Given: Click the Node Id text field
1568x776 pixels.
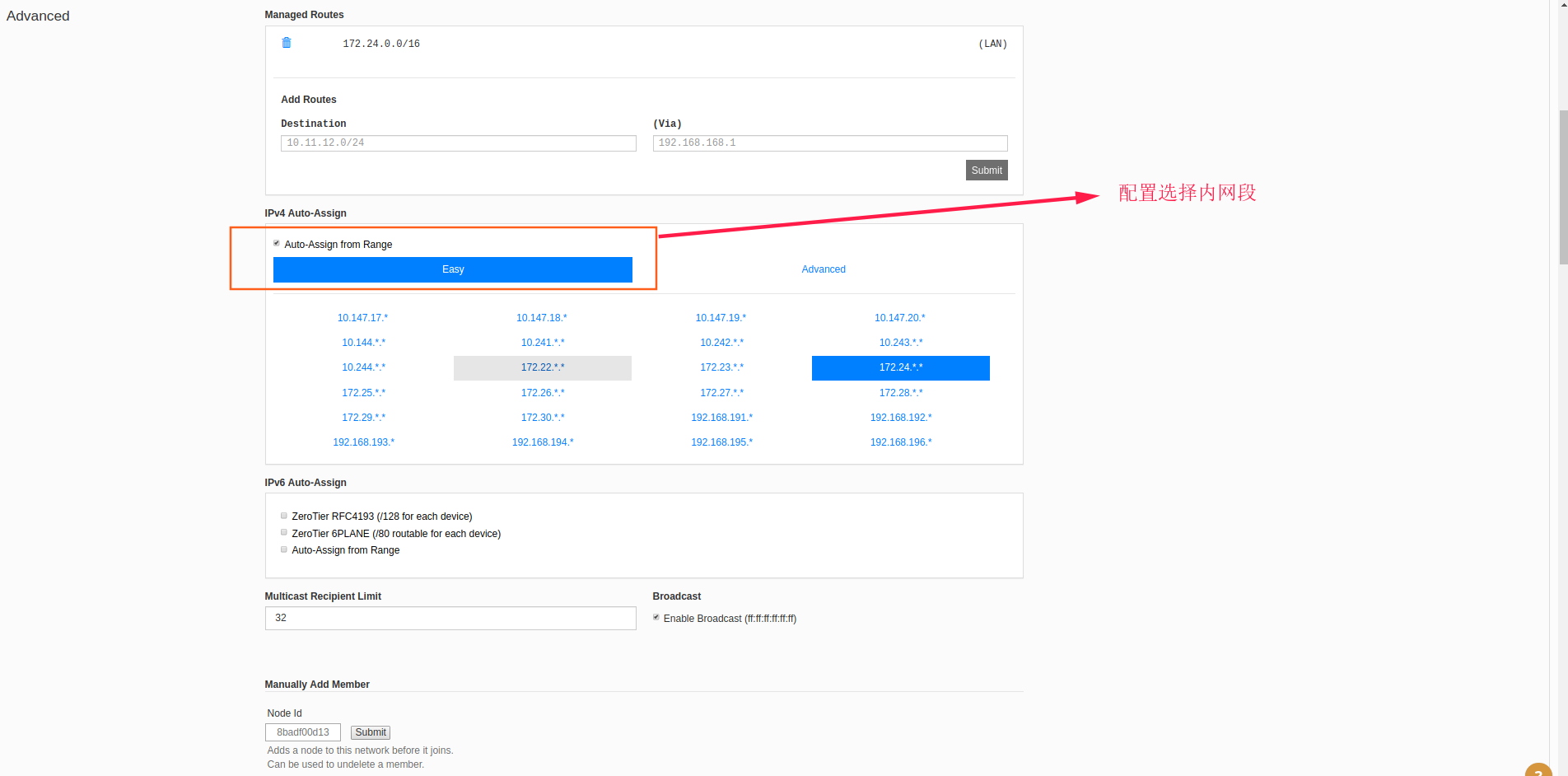Looking at the screenshot, I should pos(303,732).
